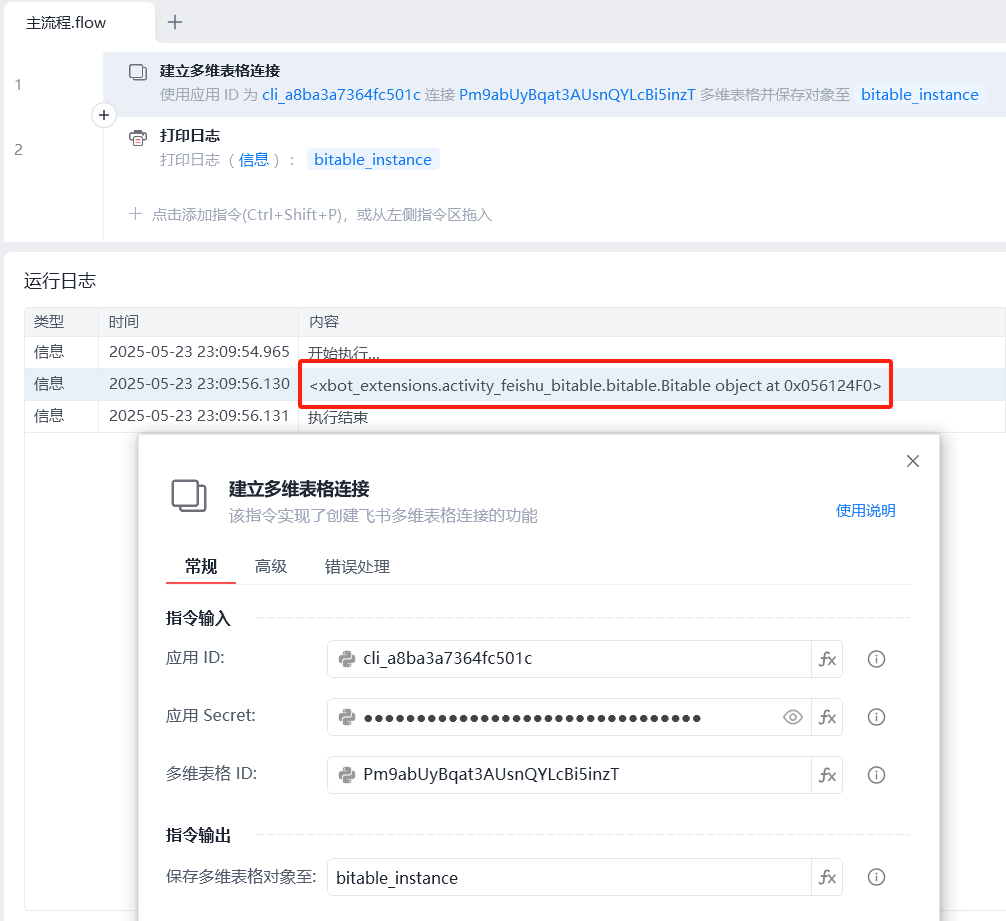Click the fx button beside 应用 Secret field
The width and height of the screenshot is (1006, 921).
(827, 717)
